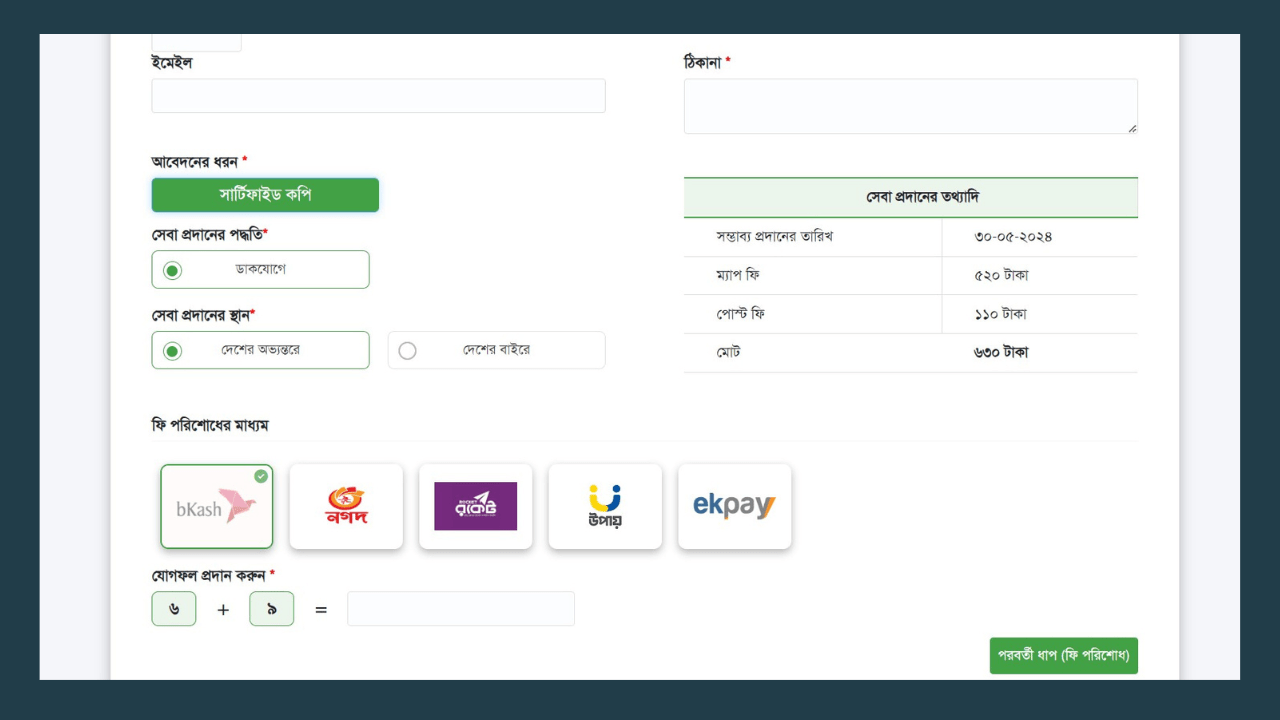Click the সেবা প্রদানের স্থান label
This screenshot has width=1280, height=720.
coord(203,315)
